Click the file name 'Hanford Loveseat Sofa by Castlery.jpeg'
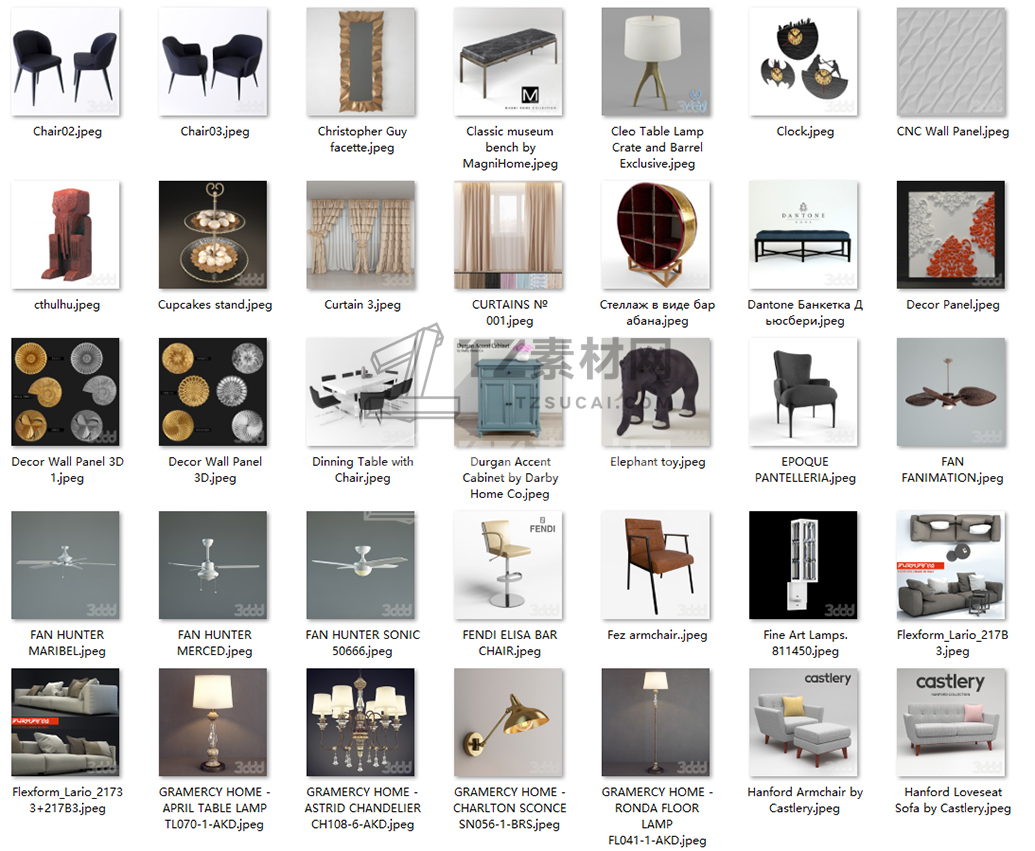 [952, 800]
